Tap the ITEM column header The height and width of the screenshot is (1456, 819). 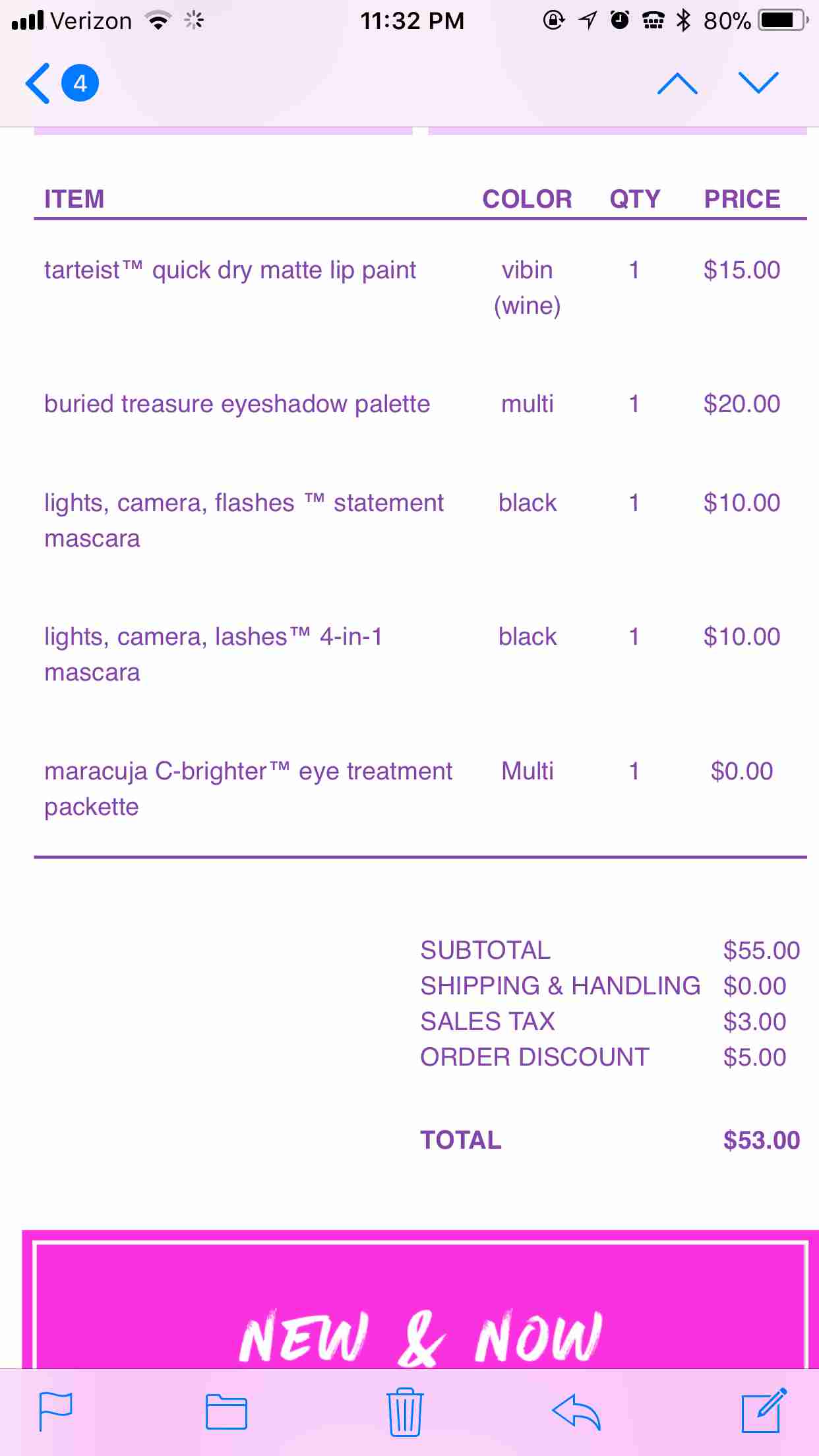[75, 199]
